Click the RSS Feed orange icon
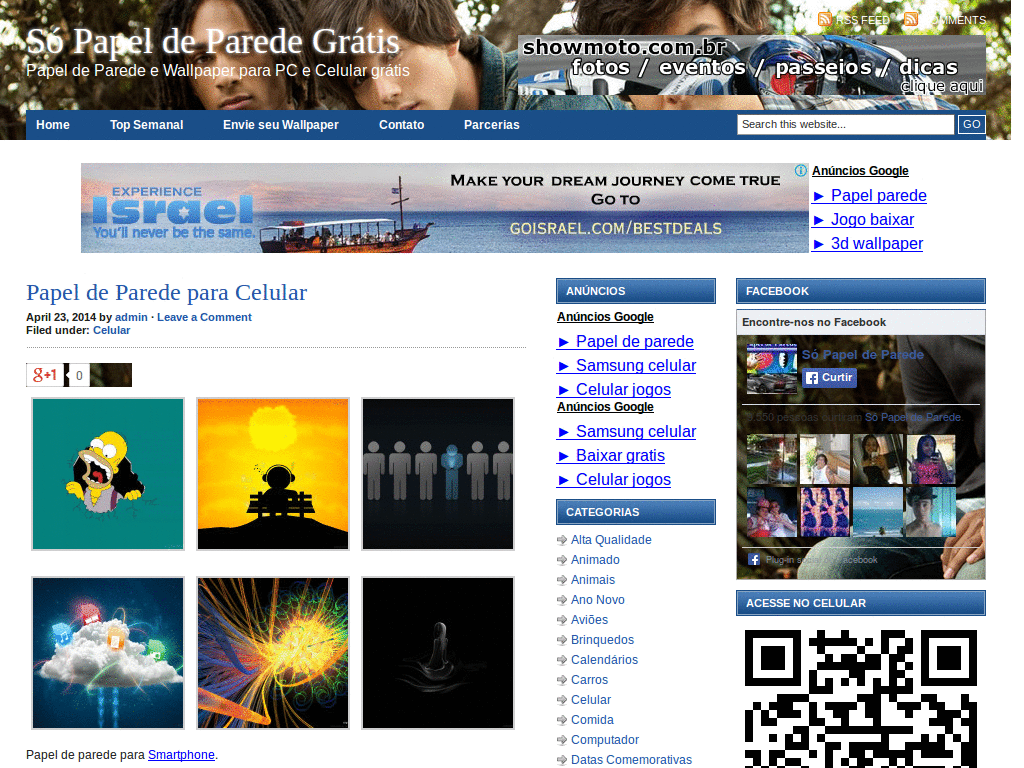 825,20
